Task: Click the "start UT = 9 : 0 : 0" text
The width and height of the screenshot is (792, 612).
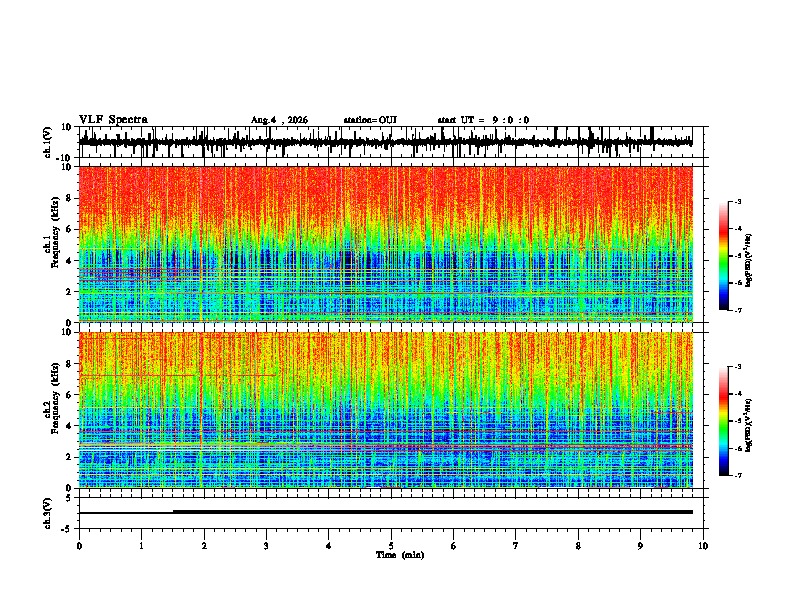Action: pyautogui.click(x=483, y=120)
